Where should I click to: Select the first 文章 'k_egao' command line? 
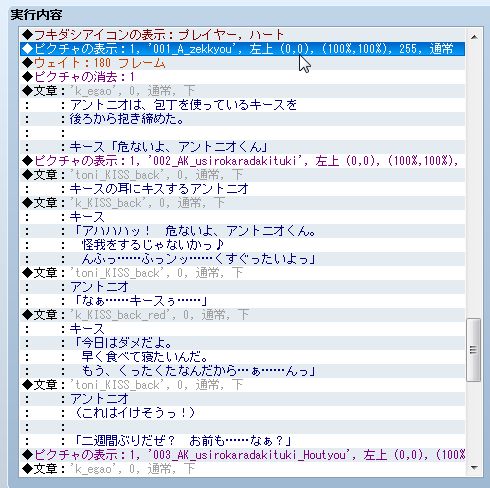coord(243,91)
